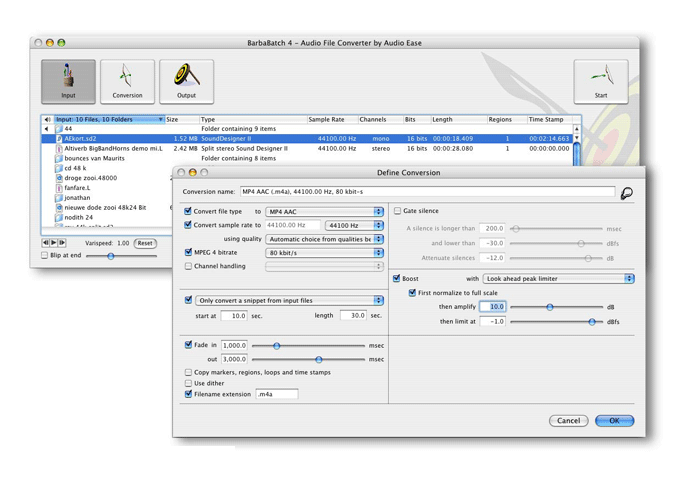Click the Altiverb BigBandHorns demo file icon
The width and height of the screenshot is (686, 480).
(x=59, y=149)
